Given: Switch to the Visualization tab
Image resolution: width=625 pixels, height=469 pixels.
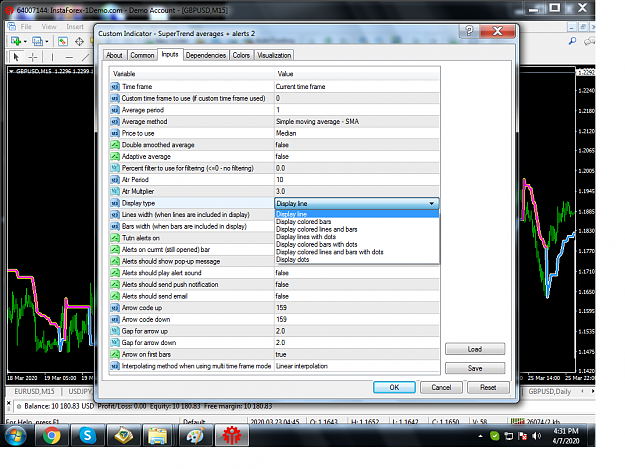Looking at the screenshot, I should coord(274,55).
